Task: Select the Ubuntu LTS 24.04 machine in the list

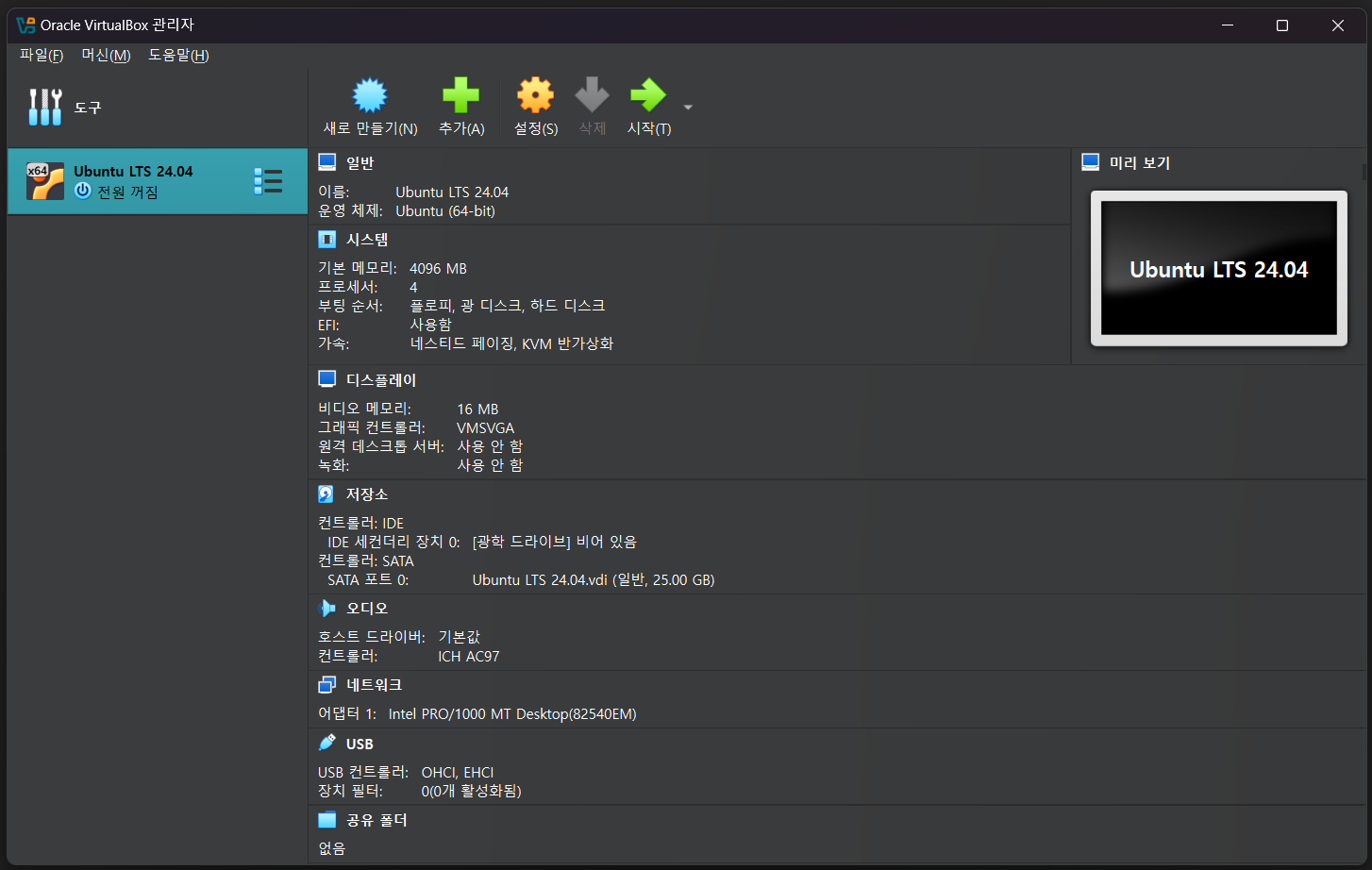Action: [x=158, y=181]
